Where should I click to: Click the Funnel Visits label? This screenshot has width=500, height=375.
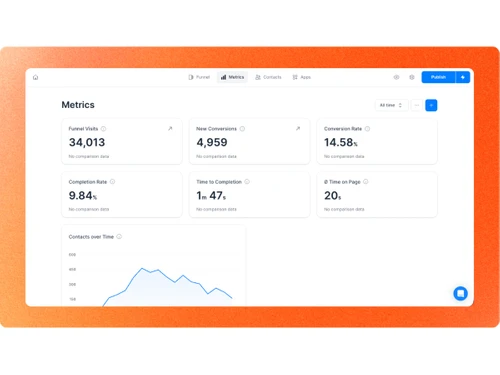coord(83,129)
